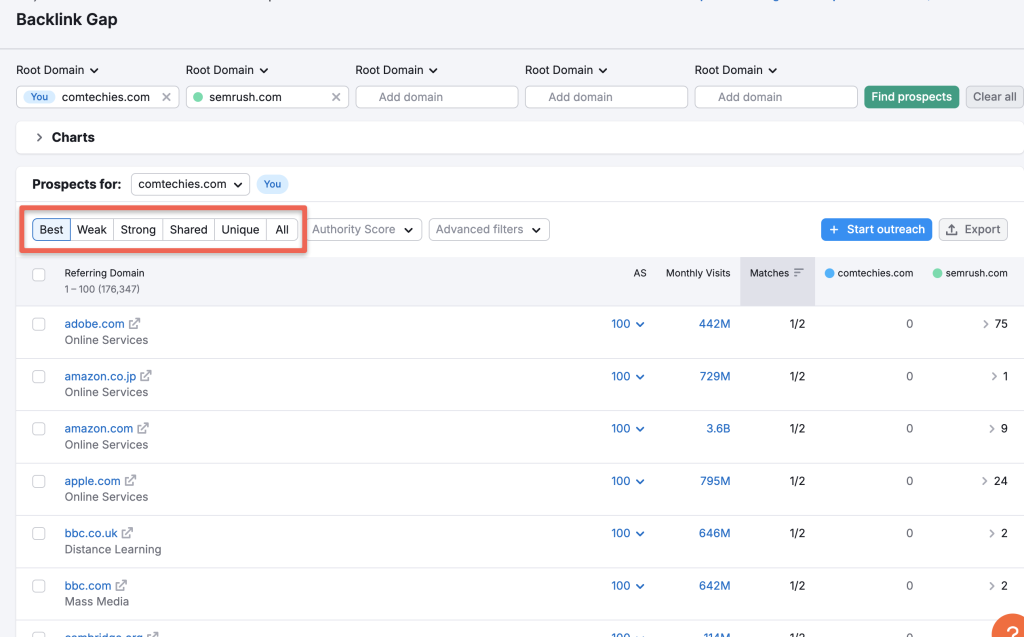Open the Prospects for domain selector
Viewport: 1024px width, 637px height.
click(189, 184)
